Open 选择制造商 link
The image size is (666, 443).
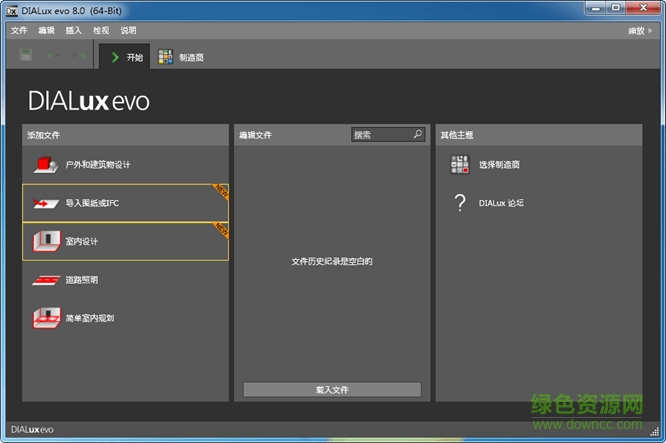tap(499, 165)
